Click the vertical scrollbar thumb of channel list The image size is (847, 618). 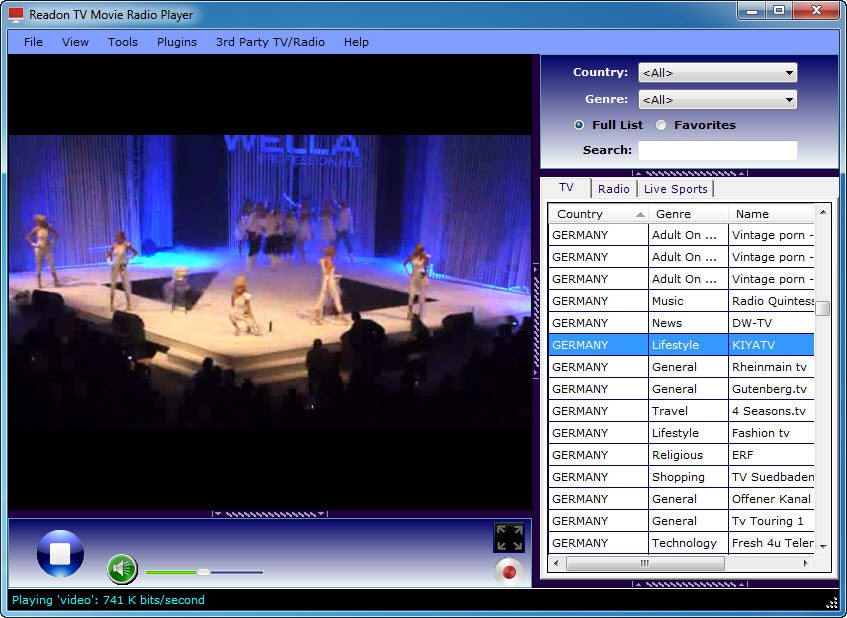tap(823, 308)
